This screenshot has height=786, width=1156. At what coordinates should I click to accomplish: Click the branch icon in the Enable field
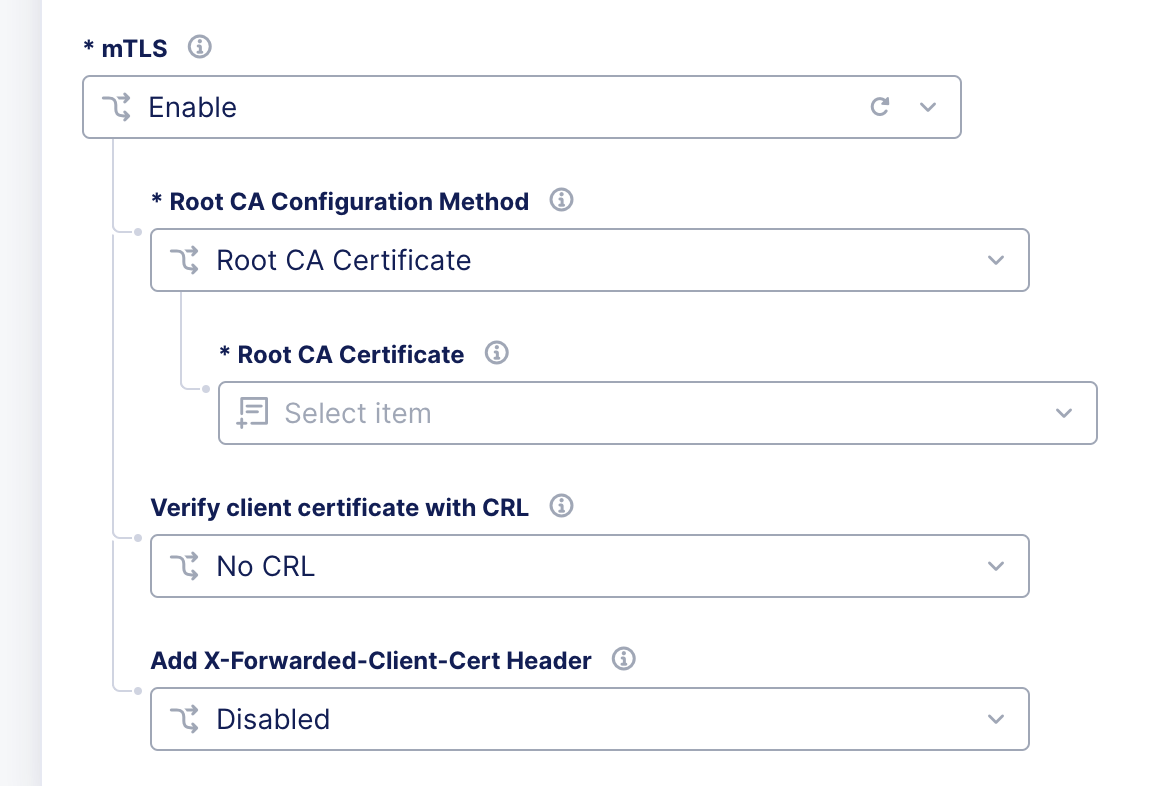(x=117, y=107)
